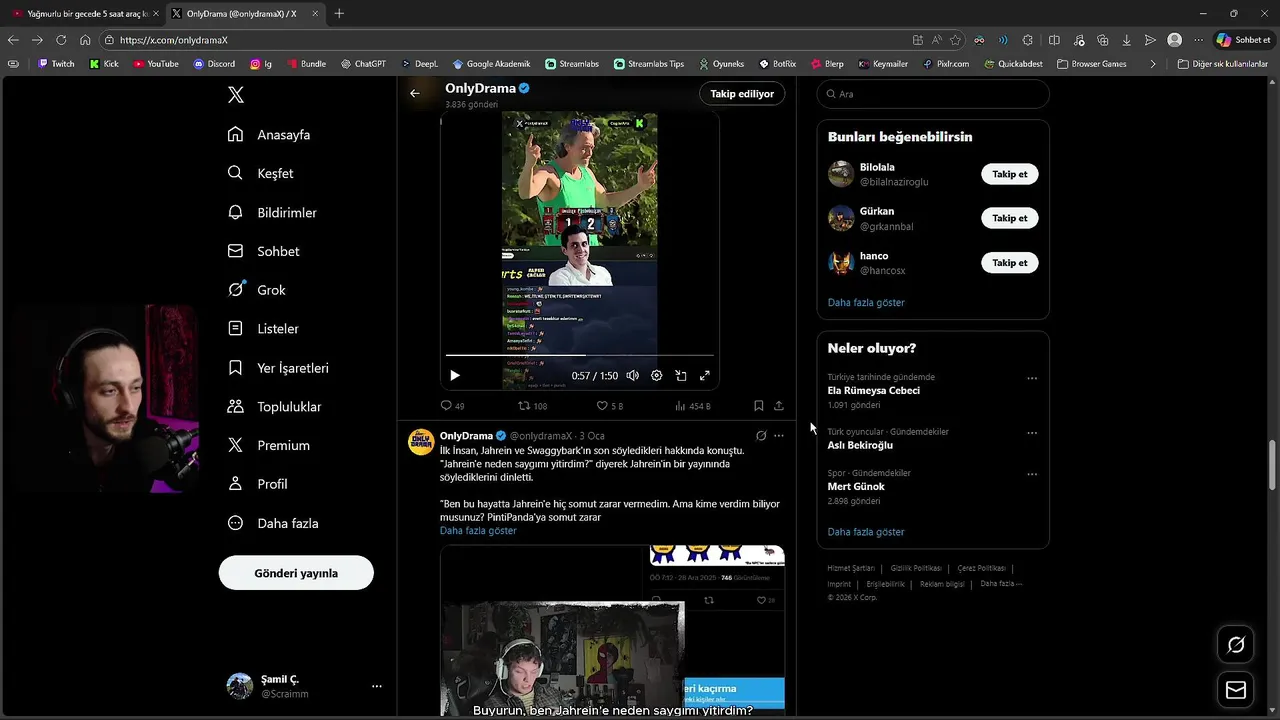Open Anasayfa in X sidebar
The width and height of the screenshot is (1280, 720).
269,134
